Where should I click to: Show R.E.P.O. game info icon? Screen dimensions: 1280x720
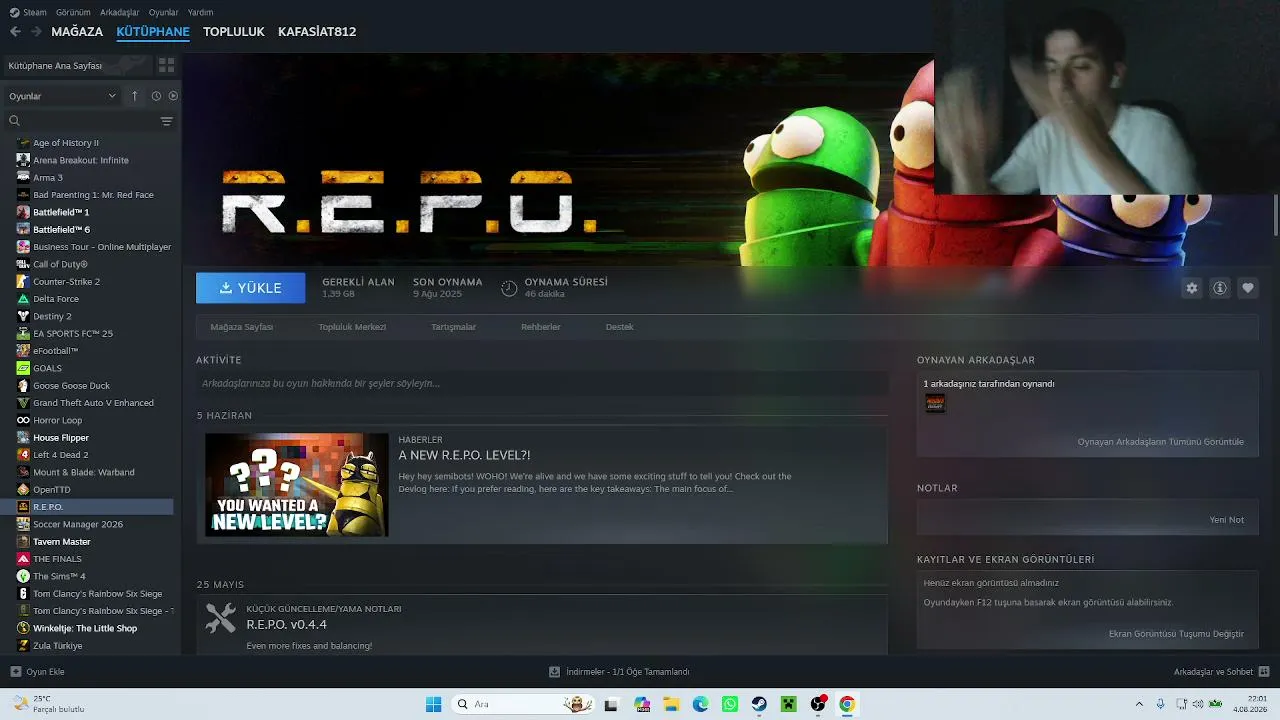click(x=1220, y=288)
